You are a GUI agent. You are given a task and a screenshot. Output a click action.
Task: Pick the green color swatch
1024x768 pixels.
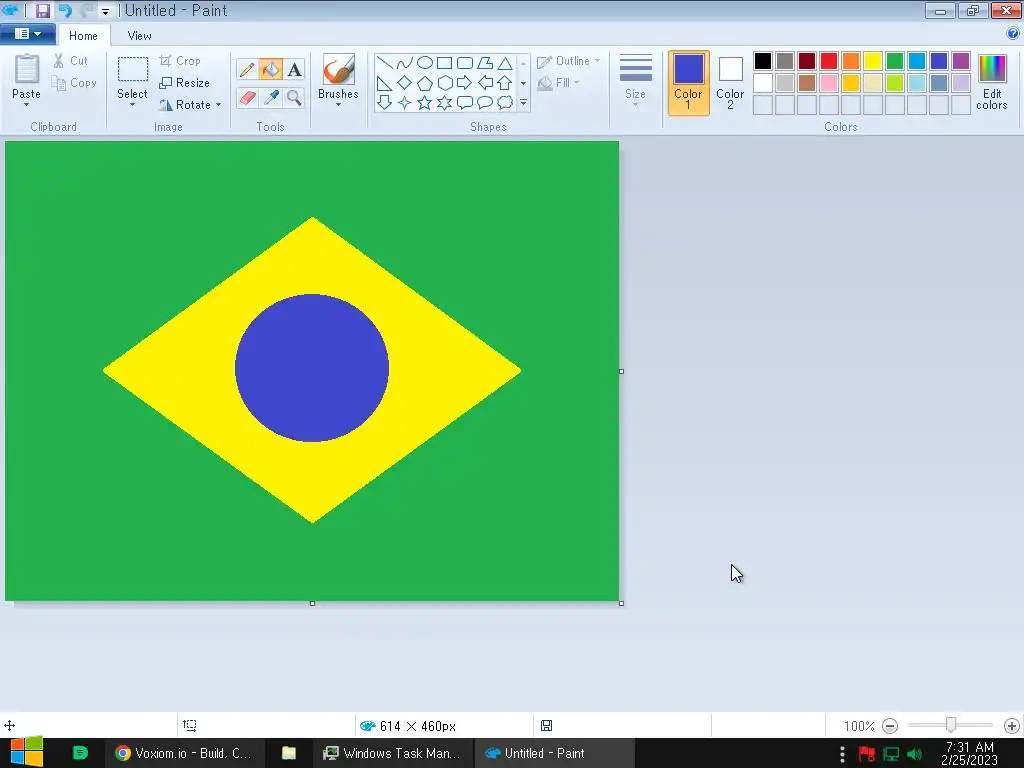point(895,61)
